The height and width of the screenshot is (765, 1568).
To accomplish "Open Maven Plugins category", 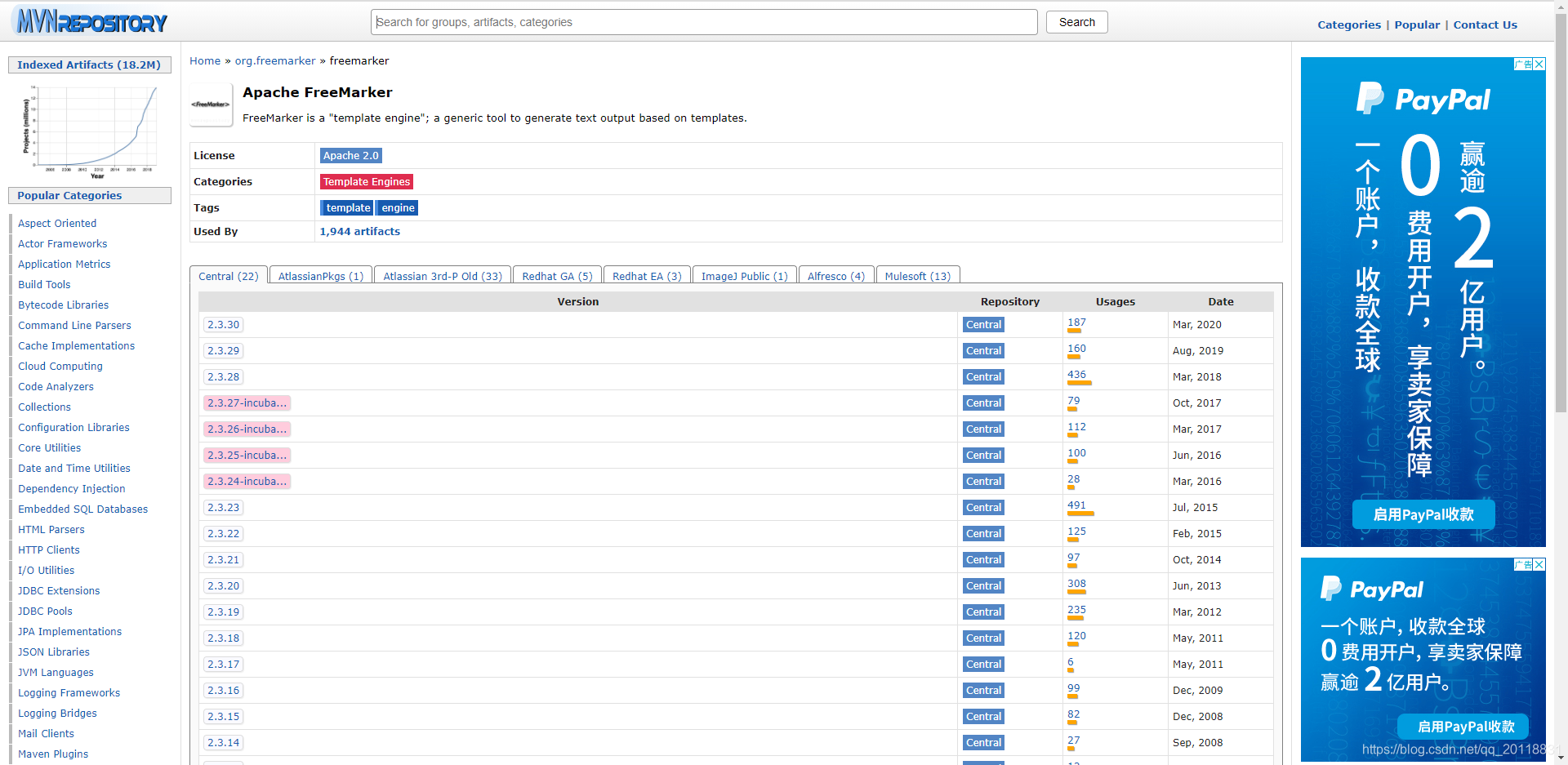I will [x=53, y=754].
